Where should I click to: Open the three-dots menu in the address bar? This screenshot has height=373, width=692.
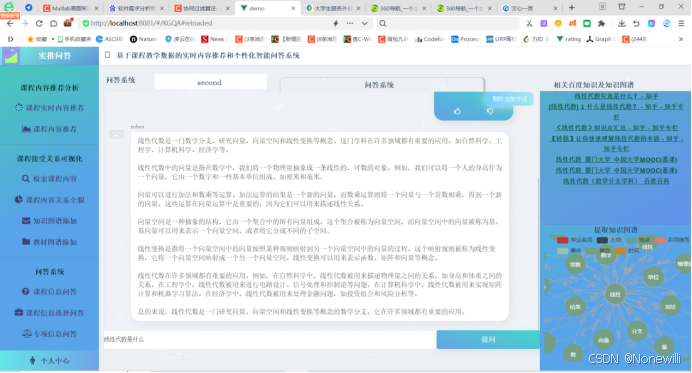click(350, 23)
